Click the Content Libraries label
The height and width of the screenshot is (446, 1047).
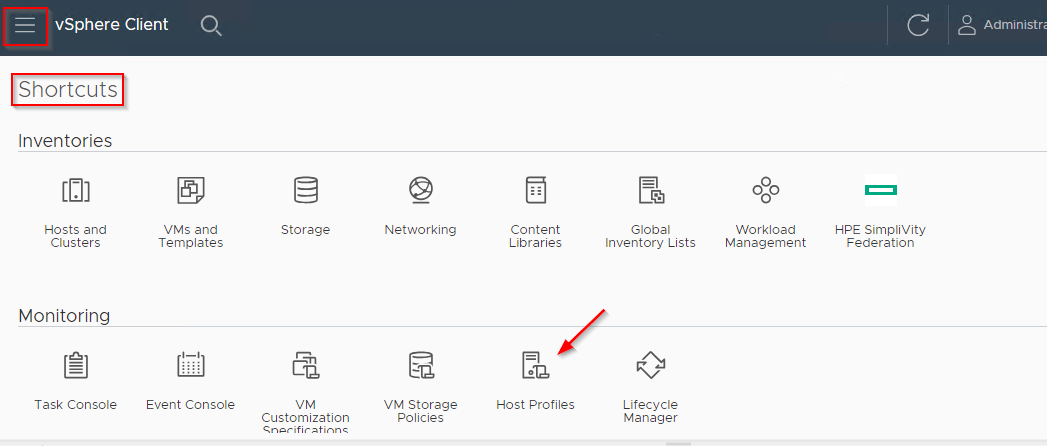[536, 236]
